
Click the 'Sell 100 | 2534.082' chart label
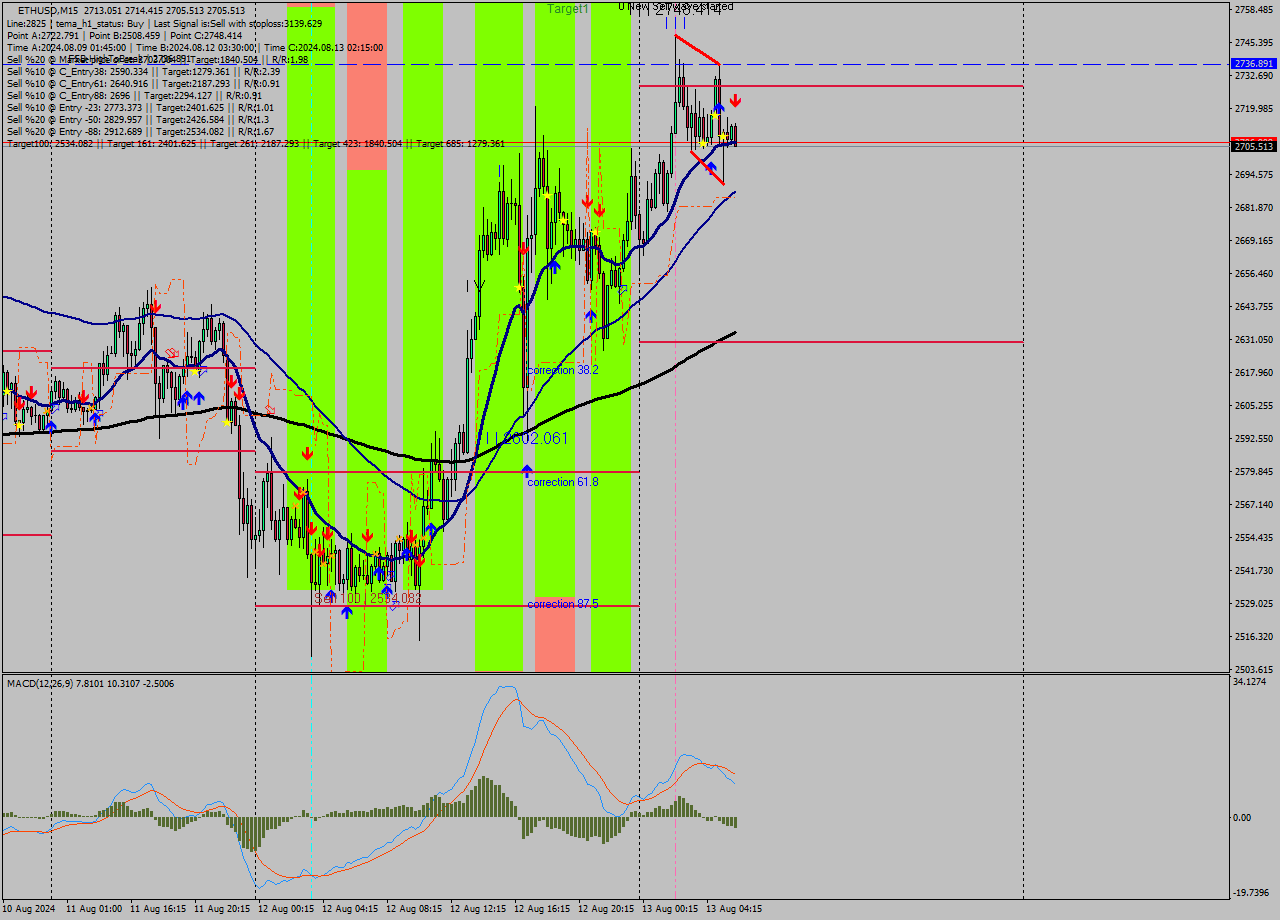tap(368, 598)
